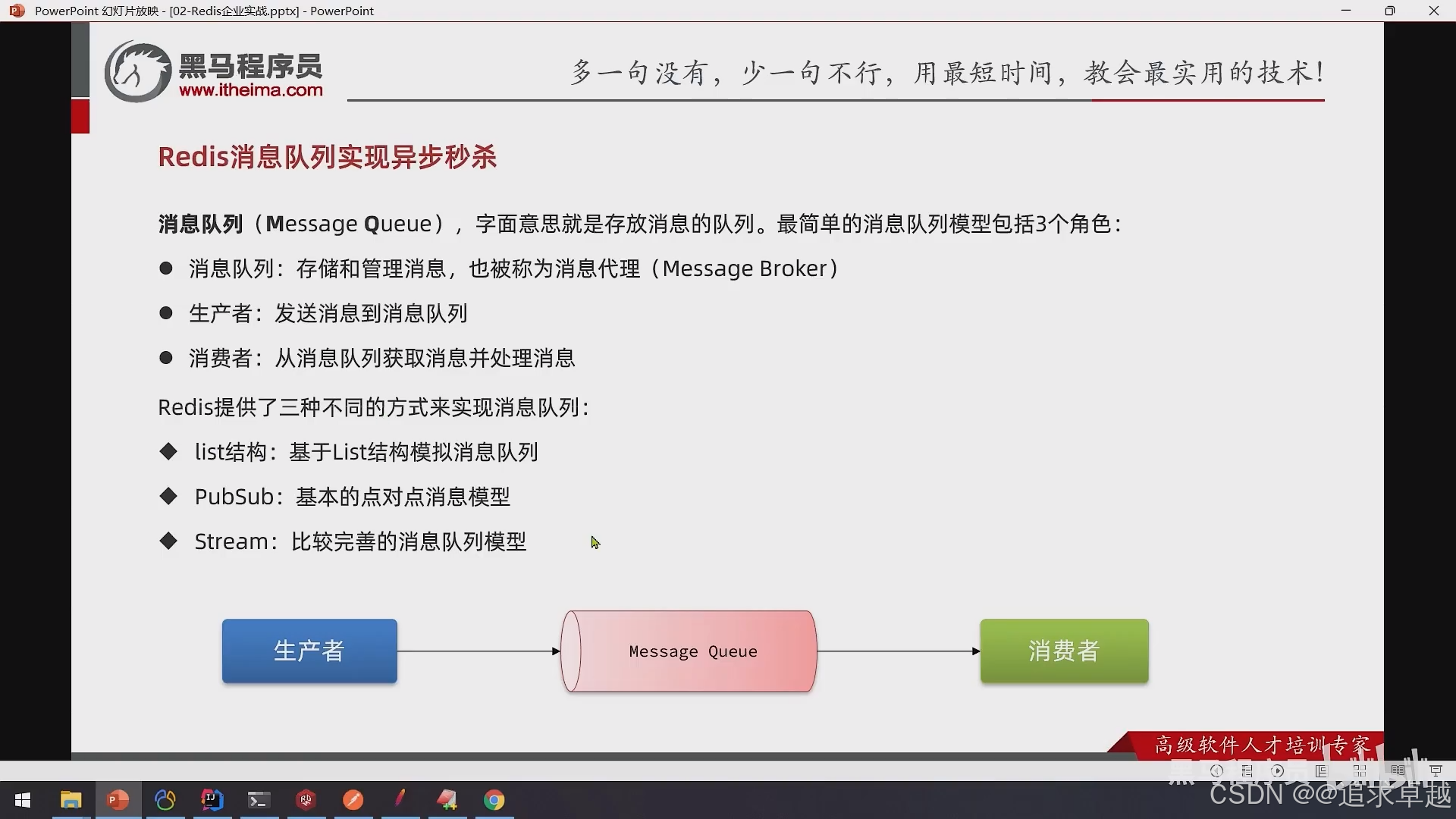The height and width of the screenshot is (819, 1456).
Task: Click the PowerPoint logo in title bar
Action: 17,11
